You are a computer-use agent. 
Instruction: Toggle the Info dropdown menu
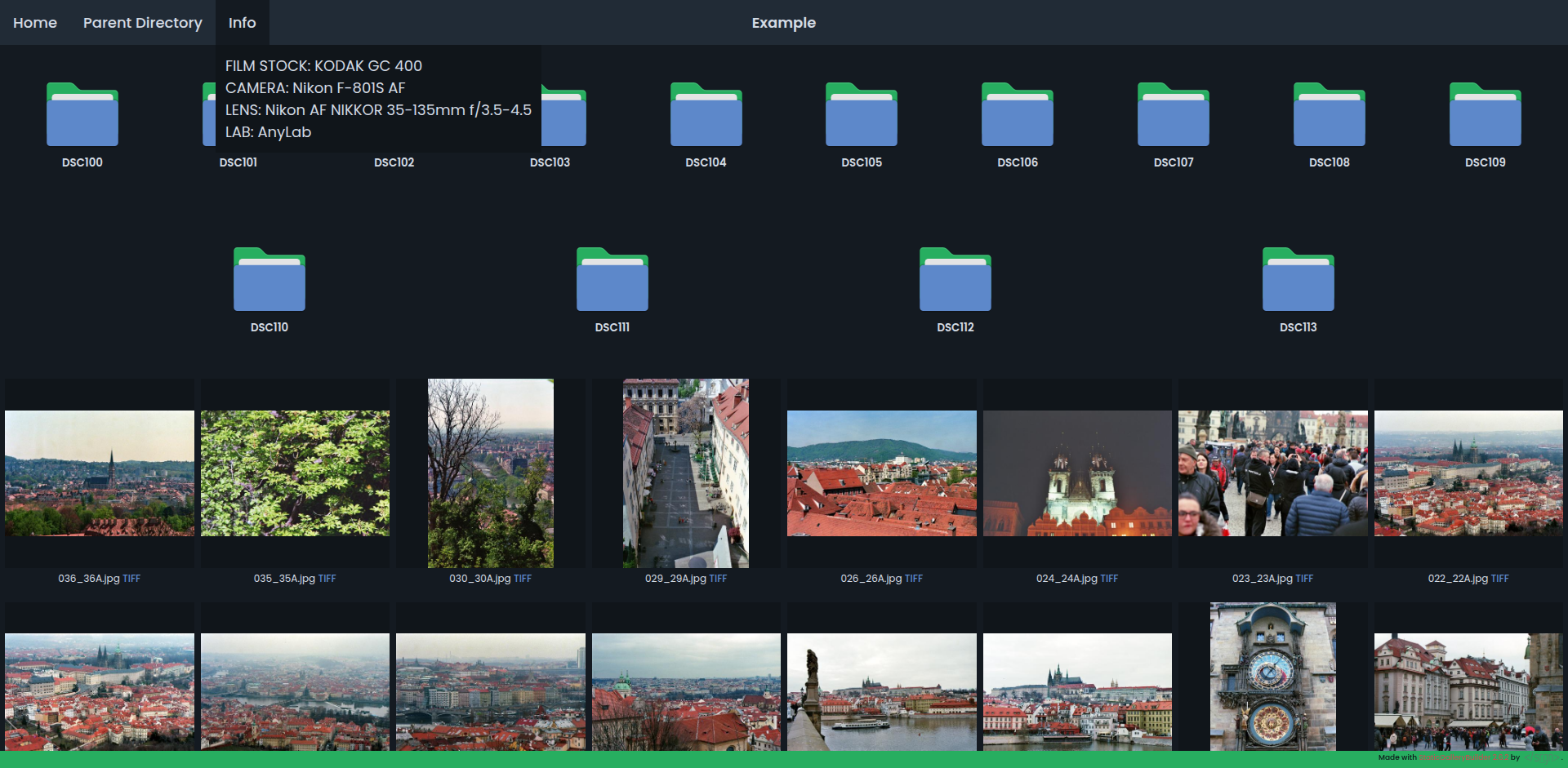coord(242,23)
